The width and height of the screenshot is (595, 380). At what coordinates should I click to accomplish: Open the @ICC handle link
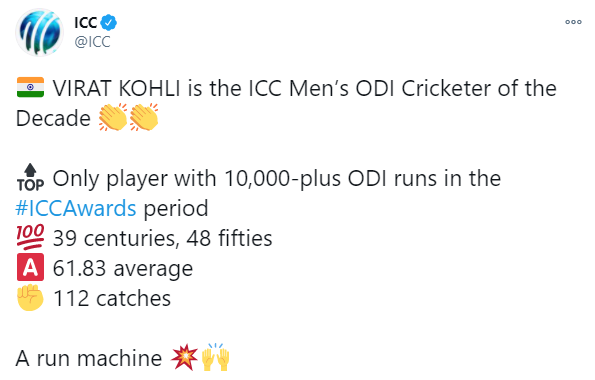92,41
